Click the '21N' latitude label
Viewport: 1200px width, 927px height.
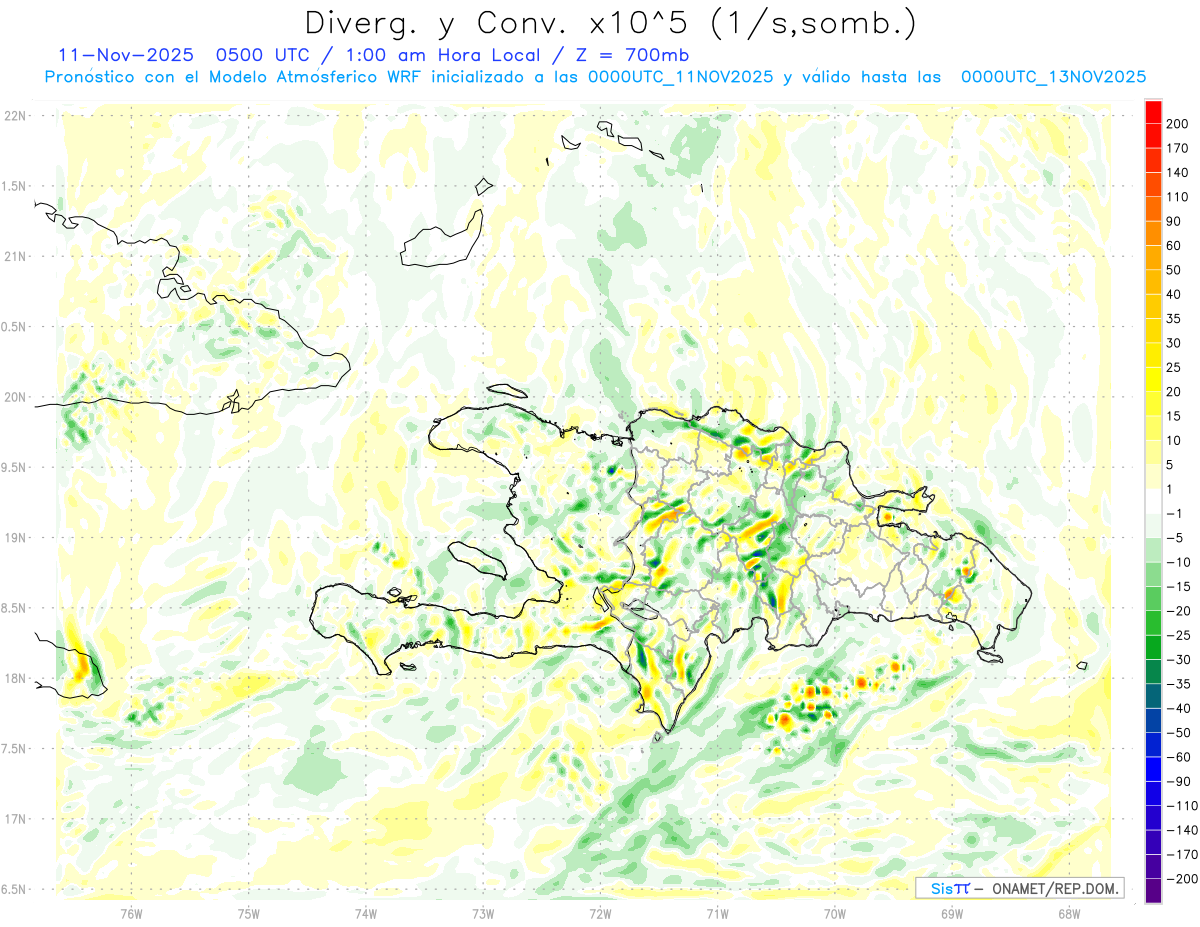pyautogui.click(x=15, y=256)
